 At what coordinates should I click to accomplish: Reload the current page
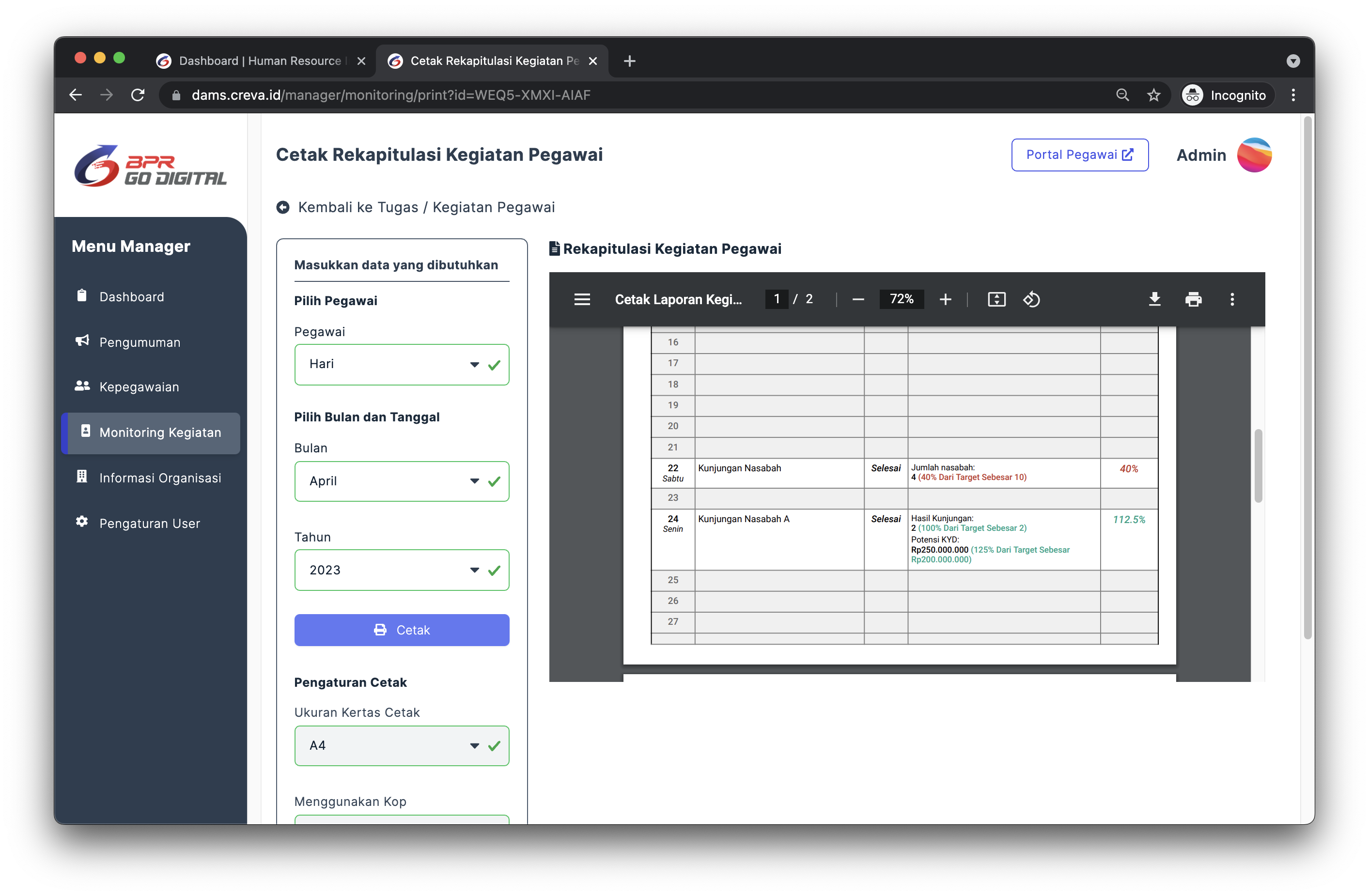click(x=138, y=95)
